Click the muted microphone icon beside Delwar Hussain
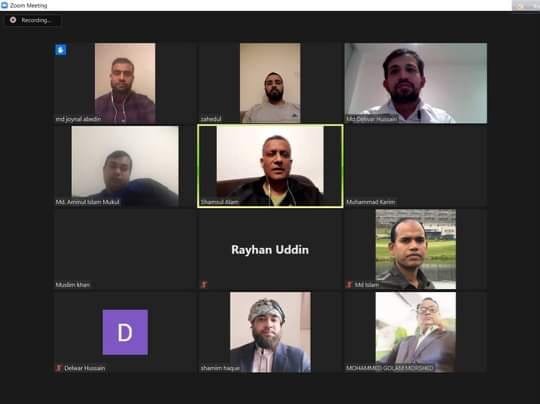The image size is (540, 404). point(59,368)
